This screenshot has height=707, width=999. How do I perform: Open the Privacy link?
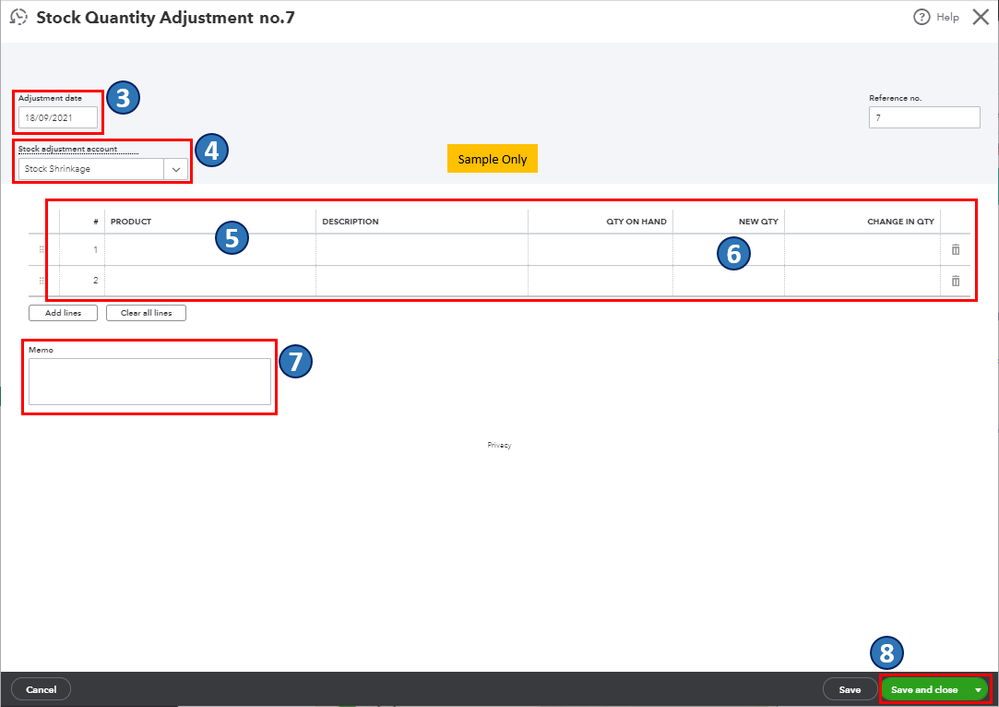500,445
